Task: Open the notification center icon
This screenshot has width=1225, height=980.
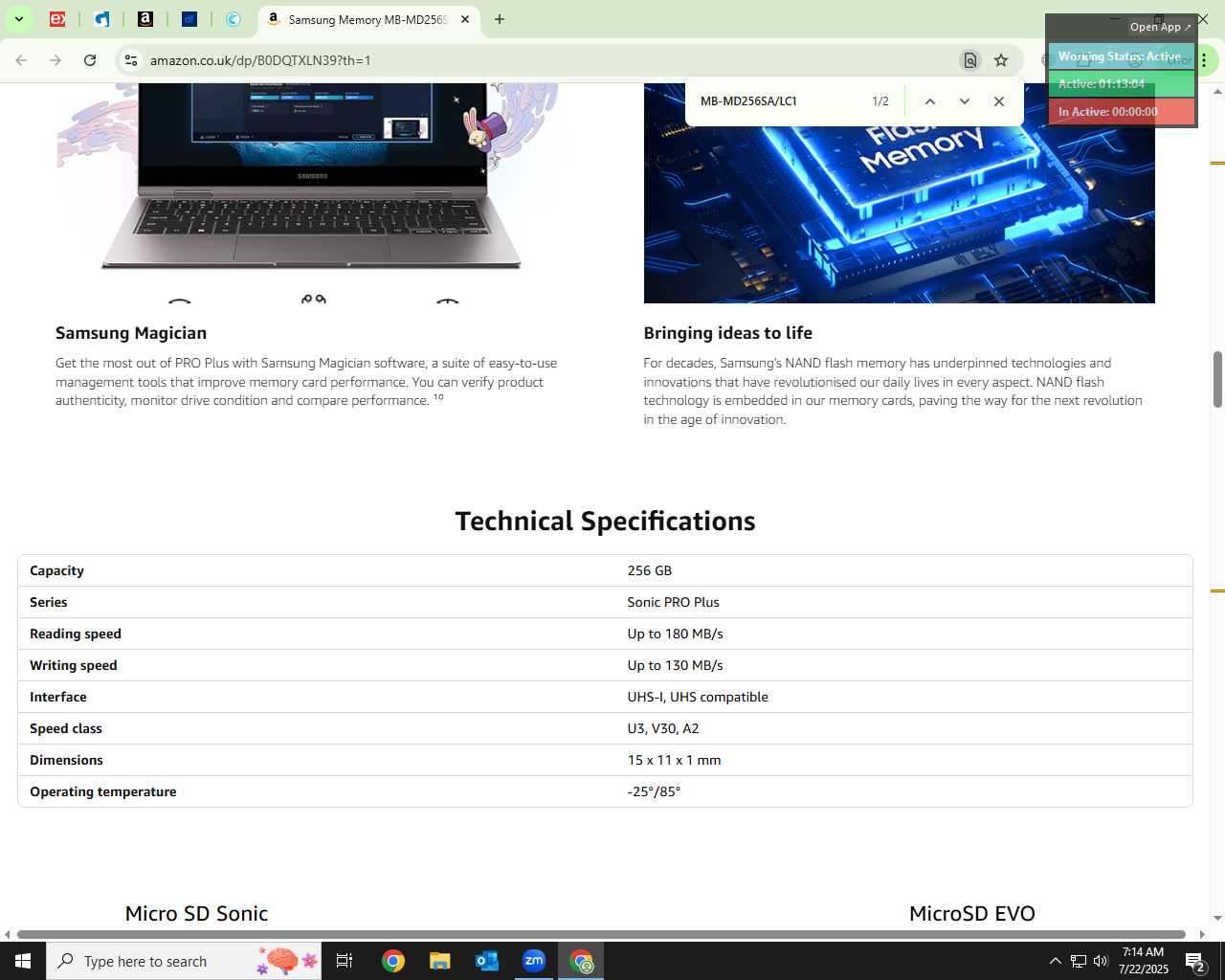Action: (x=1196, y=961)
